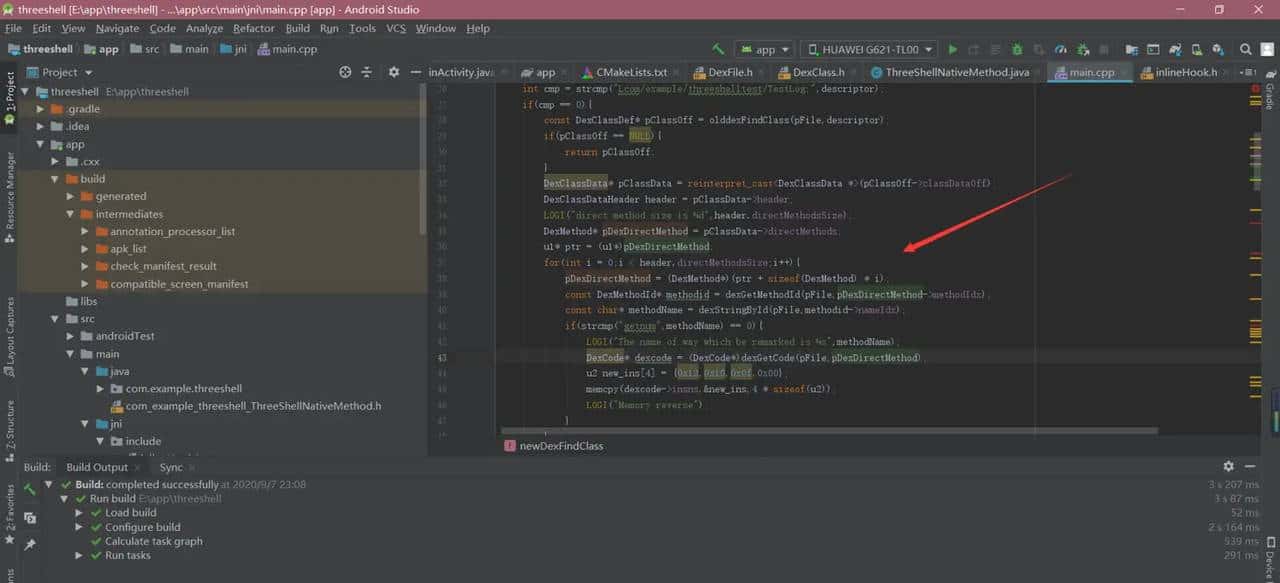Toggle the Resource Manager side panel
Viewport: 1280px width, 583px height.
coord(10,197)
